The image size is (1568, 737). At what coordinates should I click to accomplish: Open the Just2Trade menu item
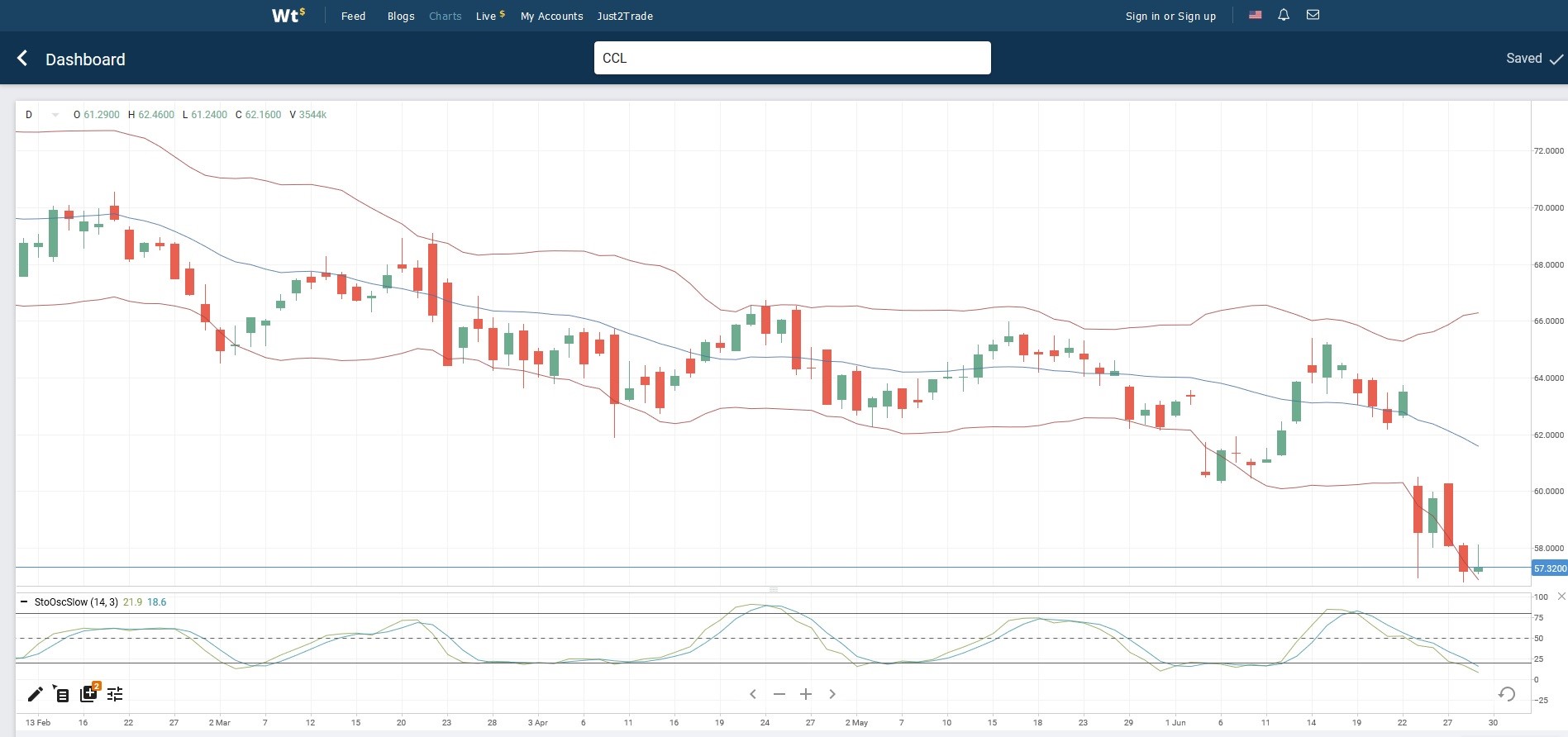point(625,16)
